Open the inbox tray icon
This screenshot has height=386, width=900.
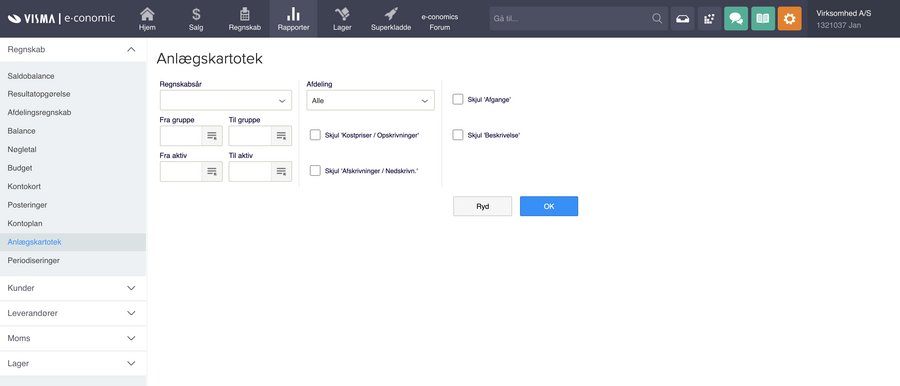click(x=682, y=19)
